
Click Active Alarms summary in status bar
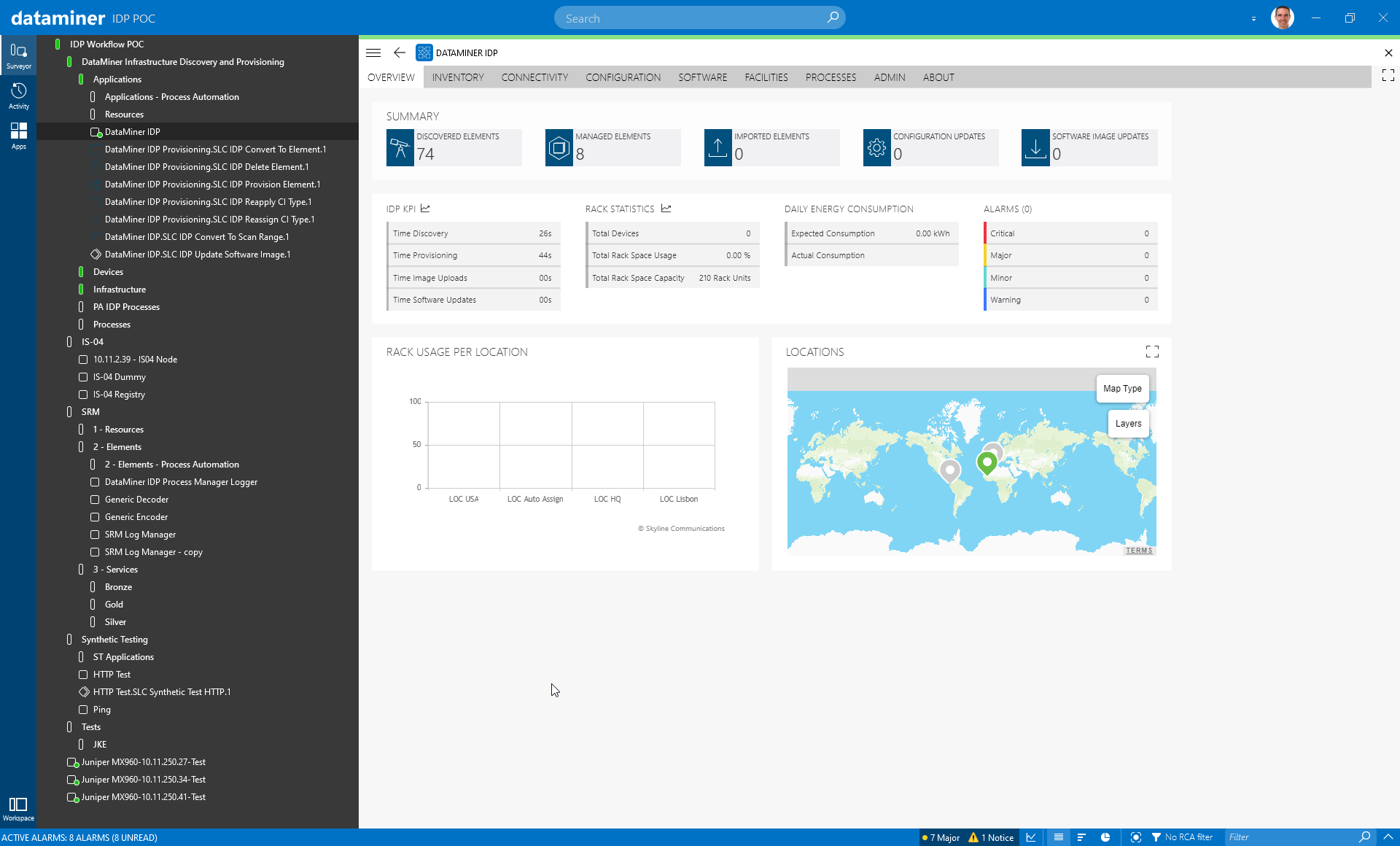pyautogui.click(x=79, y=837)
